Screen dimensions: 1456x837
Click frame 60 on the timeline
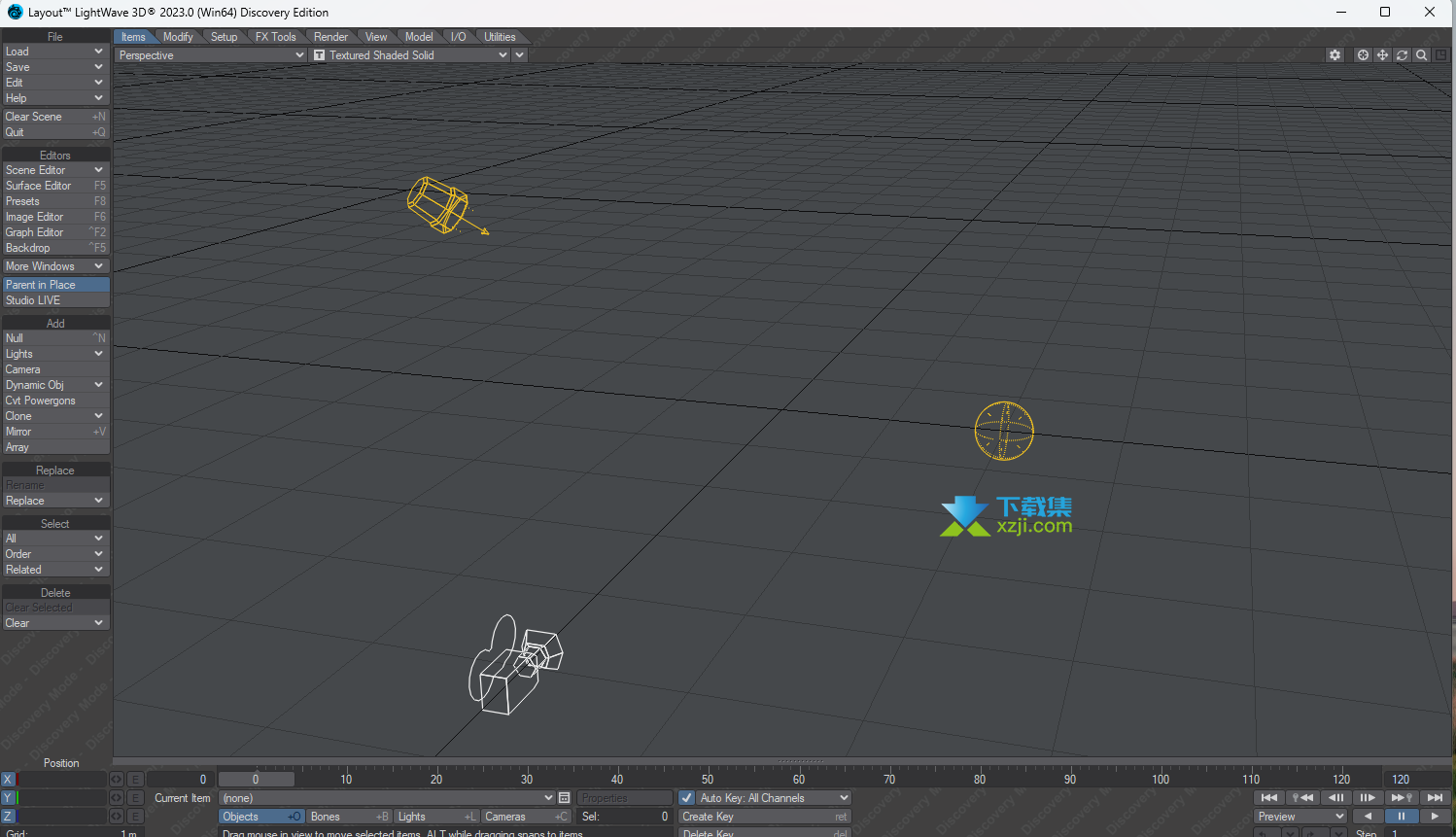798,780
